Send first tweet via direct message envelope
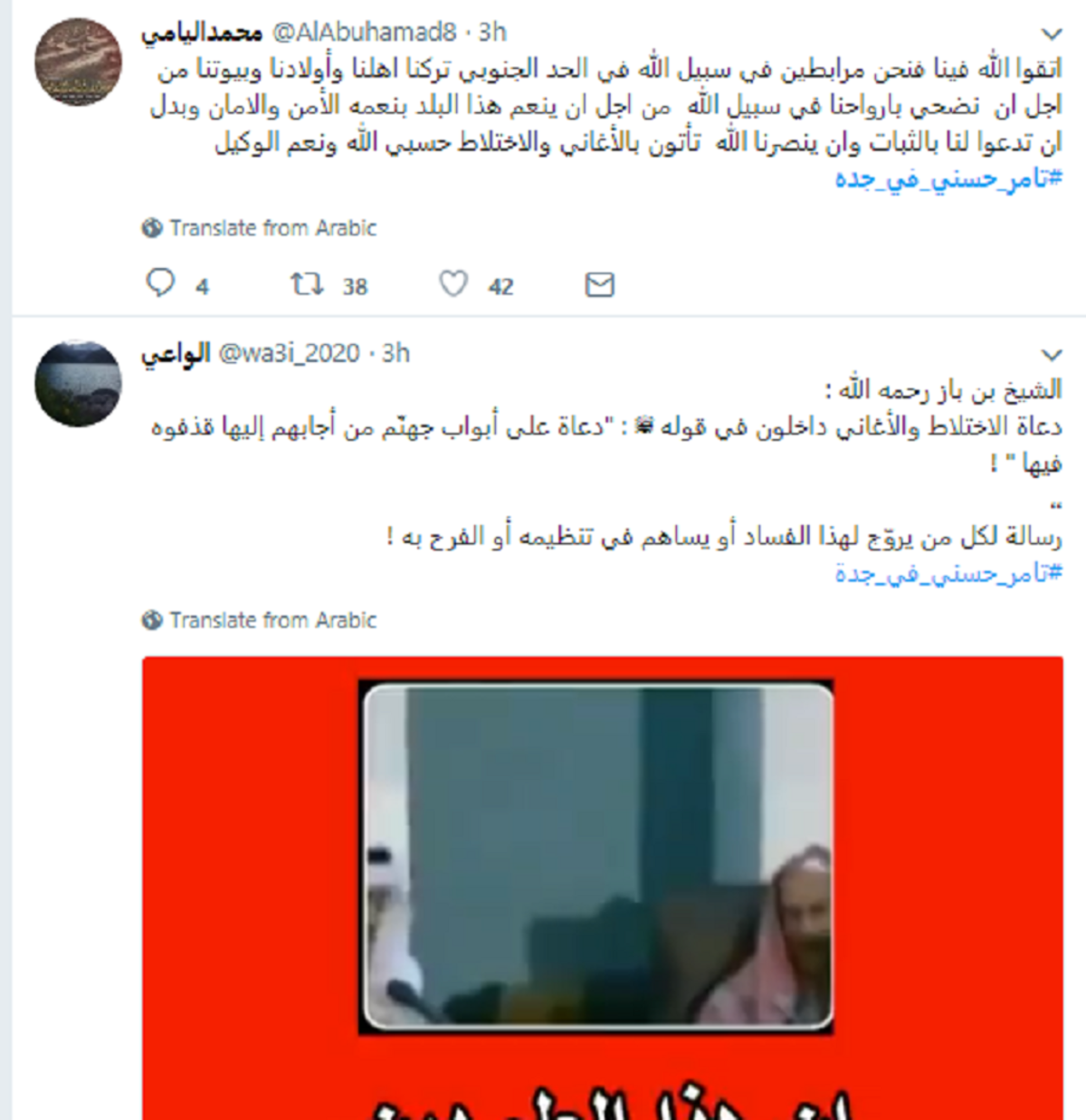This screenshot has width=1086, height=1120. (599, 284)
